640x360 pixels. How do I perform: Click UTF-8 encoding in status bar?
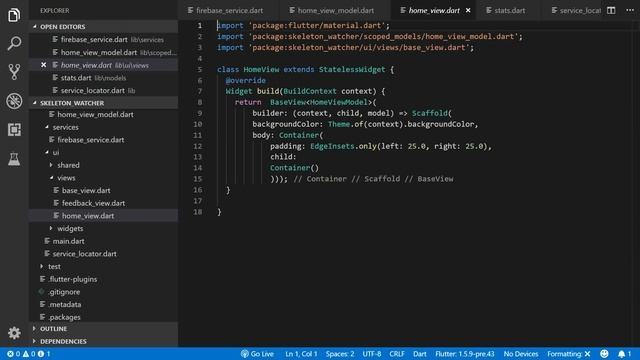coord(371,354)
